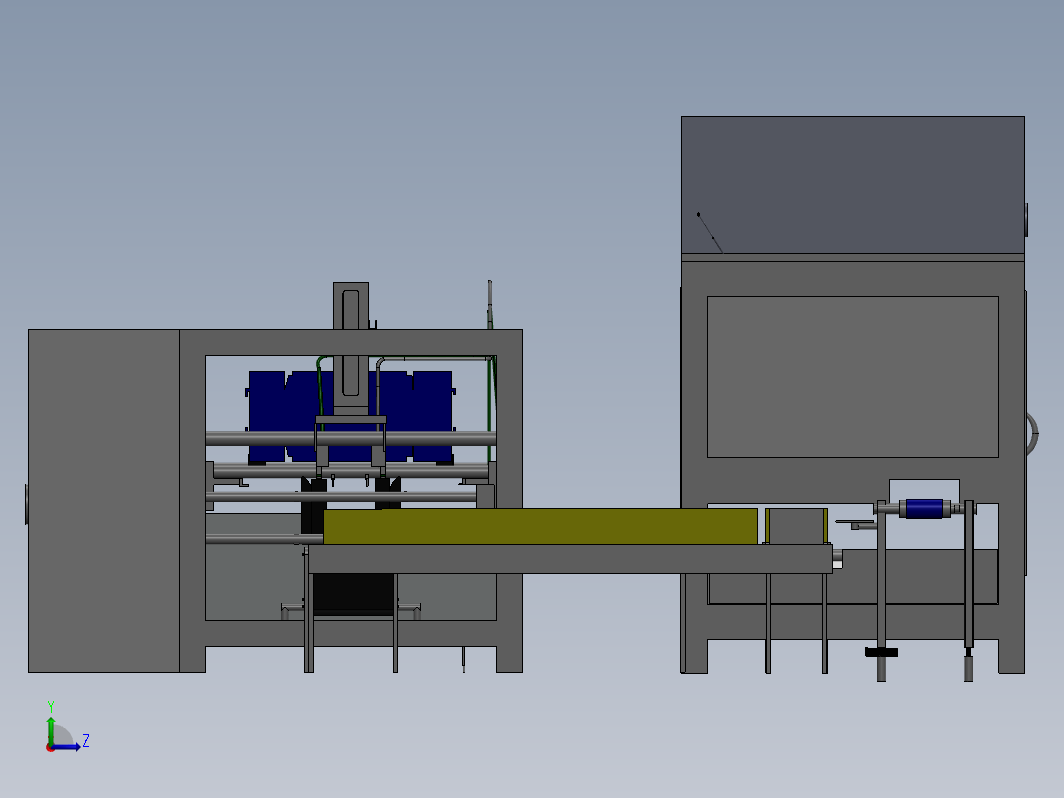Image resolution: width=1064 pixels, height=798 pixels.
Task: Click the green Y axis arrow of the triad
Action: pos(51,730)
